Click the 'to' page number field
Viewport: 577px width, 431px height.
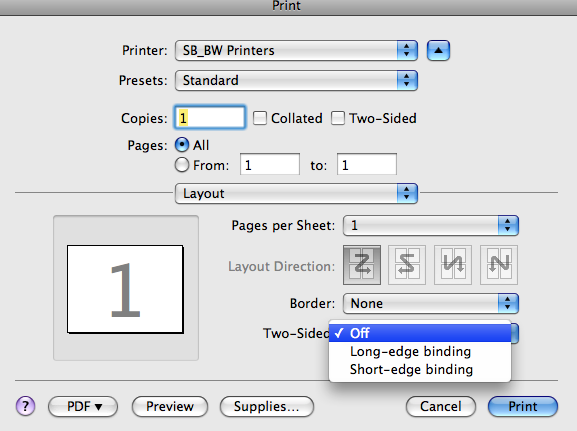point(367,165)
